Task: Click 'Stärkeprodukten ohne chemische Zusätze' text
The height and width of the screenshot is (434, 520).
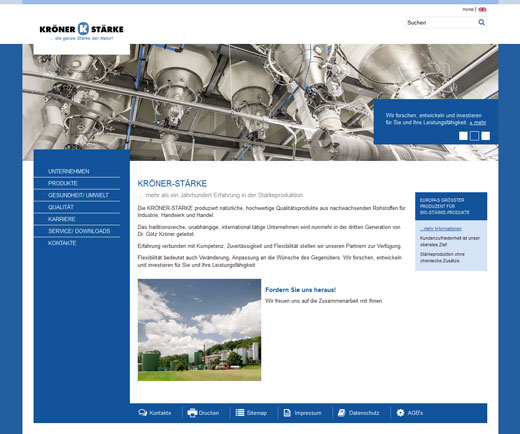Action: tap(442, 257)
